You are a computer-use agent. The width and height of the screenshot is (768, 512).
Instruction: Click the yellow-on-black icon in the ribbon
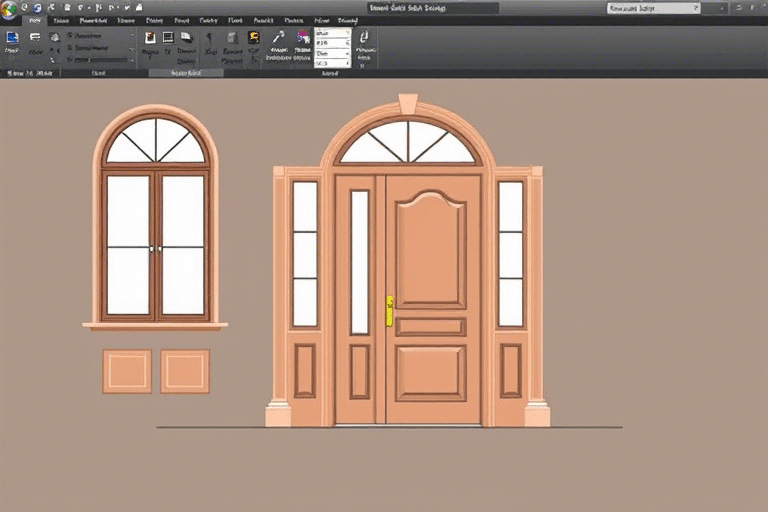(253, 38)
